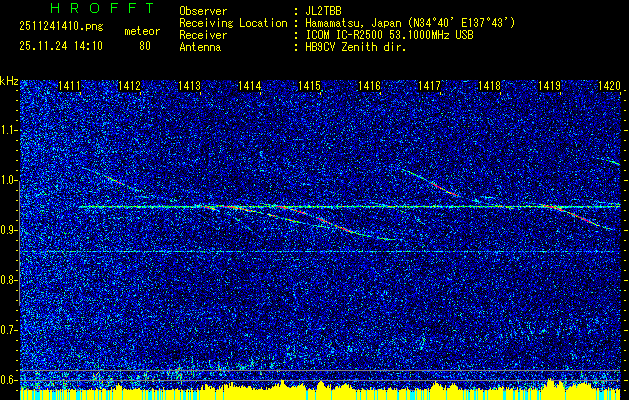The height and width of the screenshot is (400, 629).
Task: Select the 1413 time marker
Action: coord(190,87)
